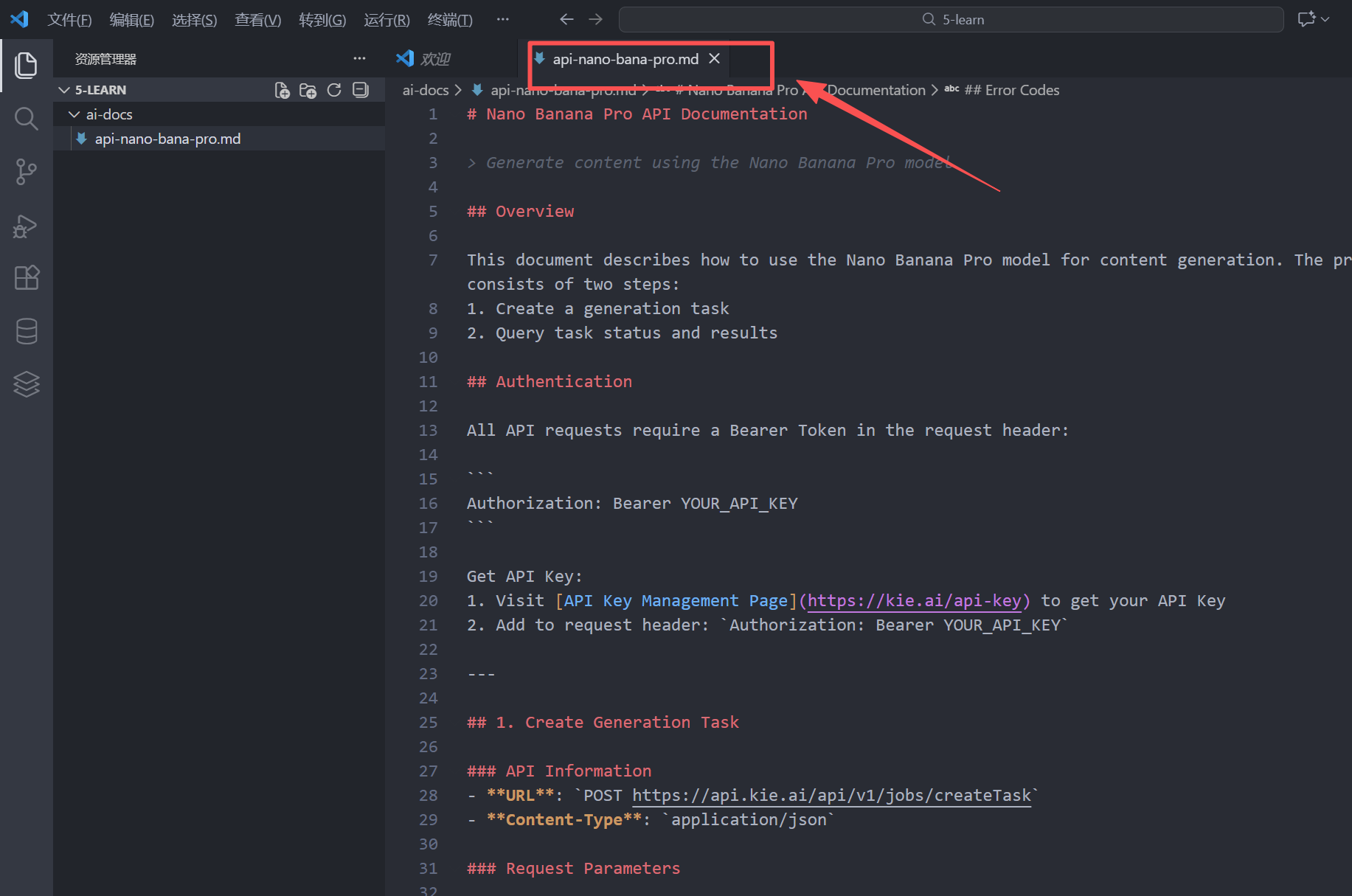Open the 查看(V) menu
The image size is (1352, 896).
pyautogui.click(x=258, y=20)
